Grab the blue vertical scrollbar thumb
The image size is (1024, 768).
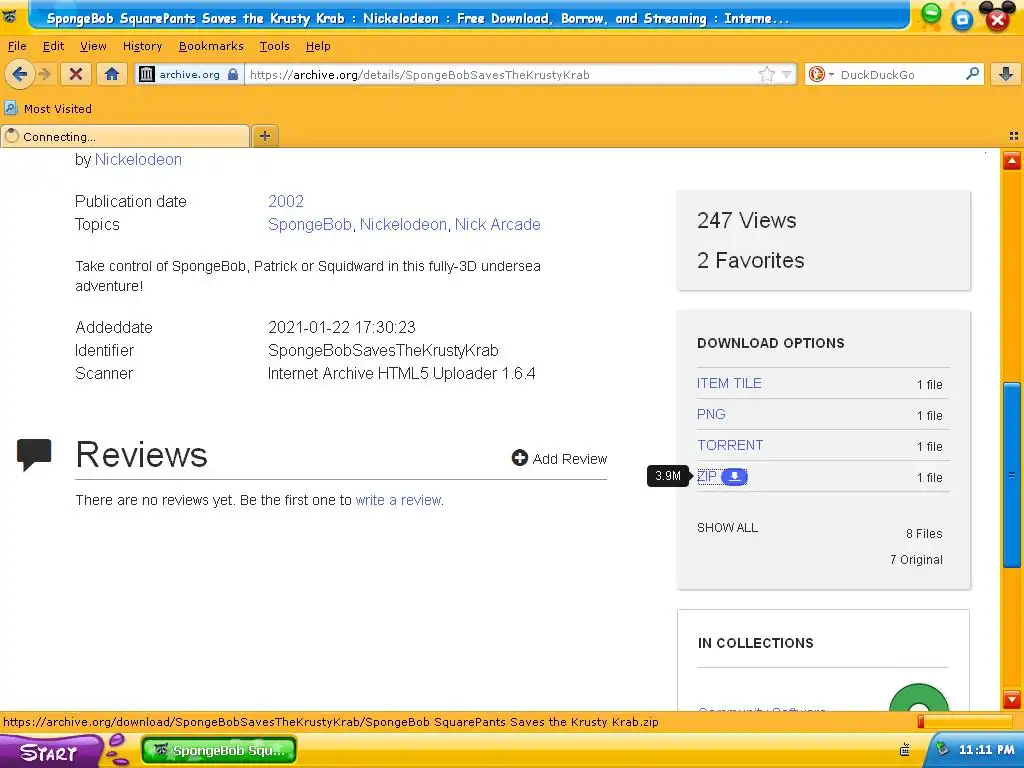(x=1012, y=475)
